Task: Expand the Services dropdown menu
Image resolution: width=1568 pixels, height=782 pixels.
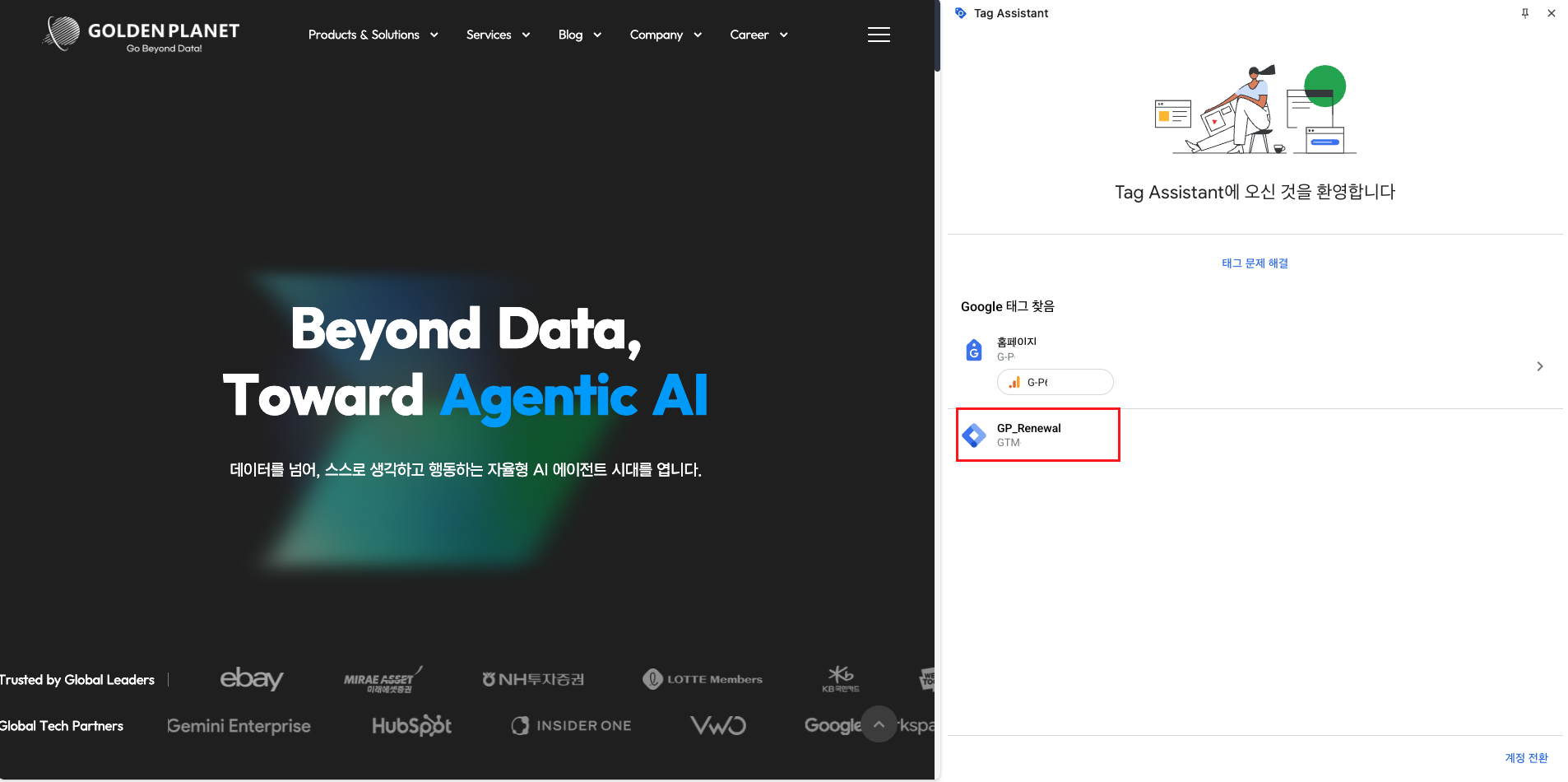Action: point(499,35)
